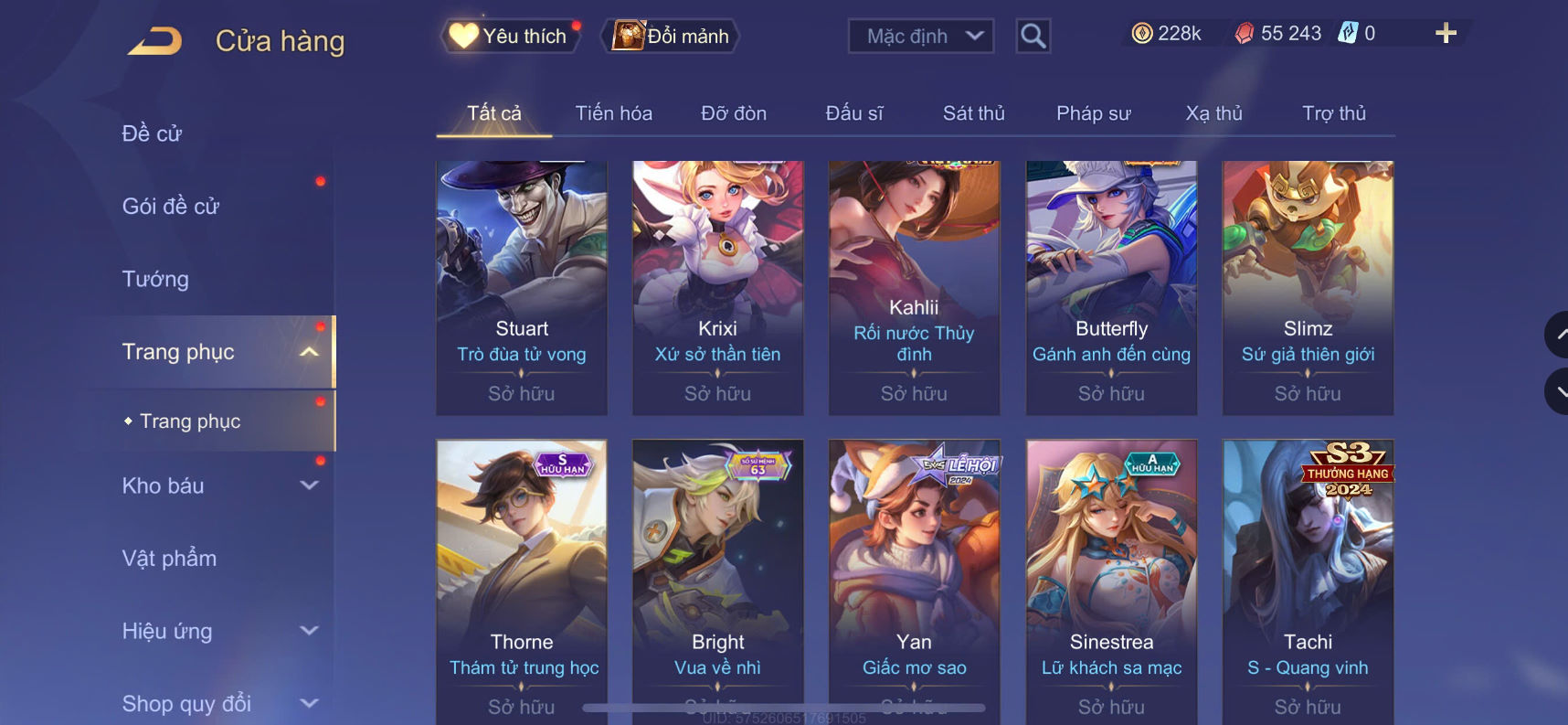This screenshot has width=1568, height=725.
Task: Expand the Hiệu ứng sidebar section
Action: tap(309, 631)
